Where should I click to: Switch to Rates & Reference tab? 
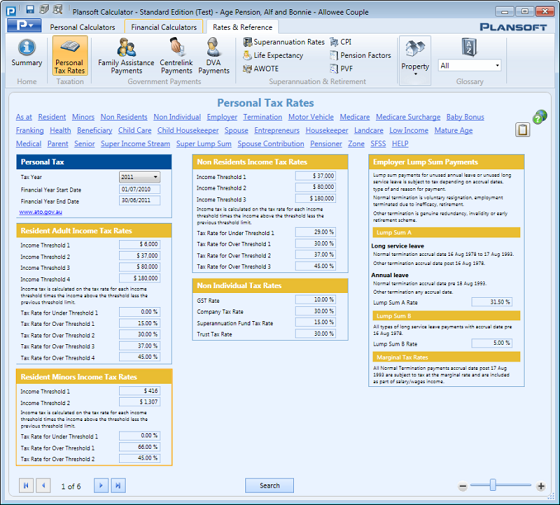pyautogui.click(x=242, y=27)
